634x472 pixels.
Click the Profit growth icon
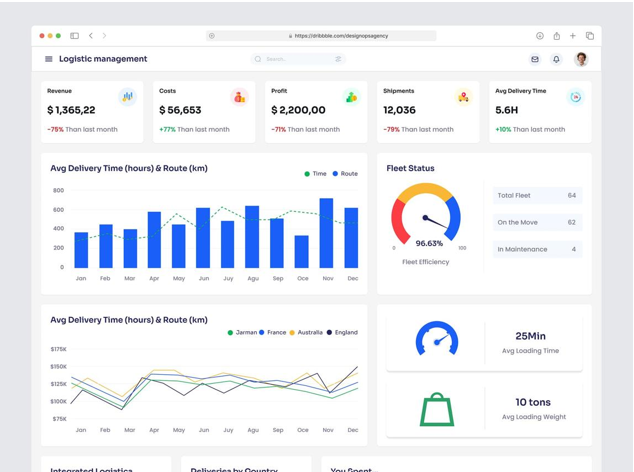coord(352,97)
